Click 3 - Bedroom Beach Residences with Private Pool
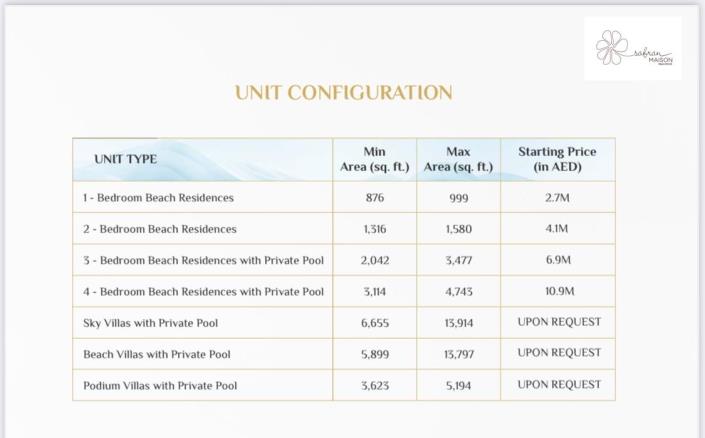 [x=203, y=261]
